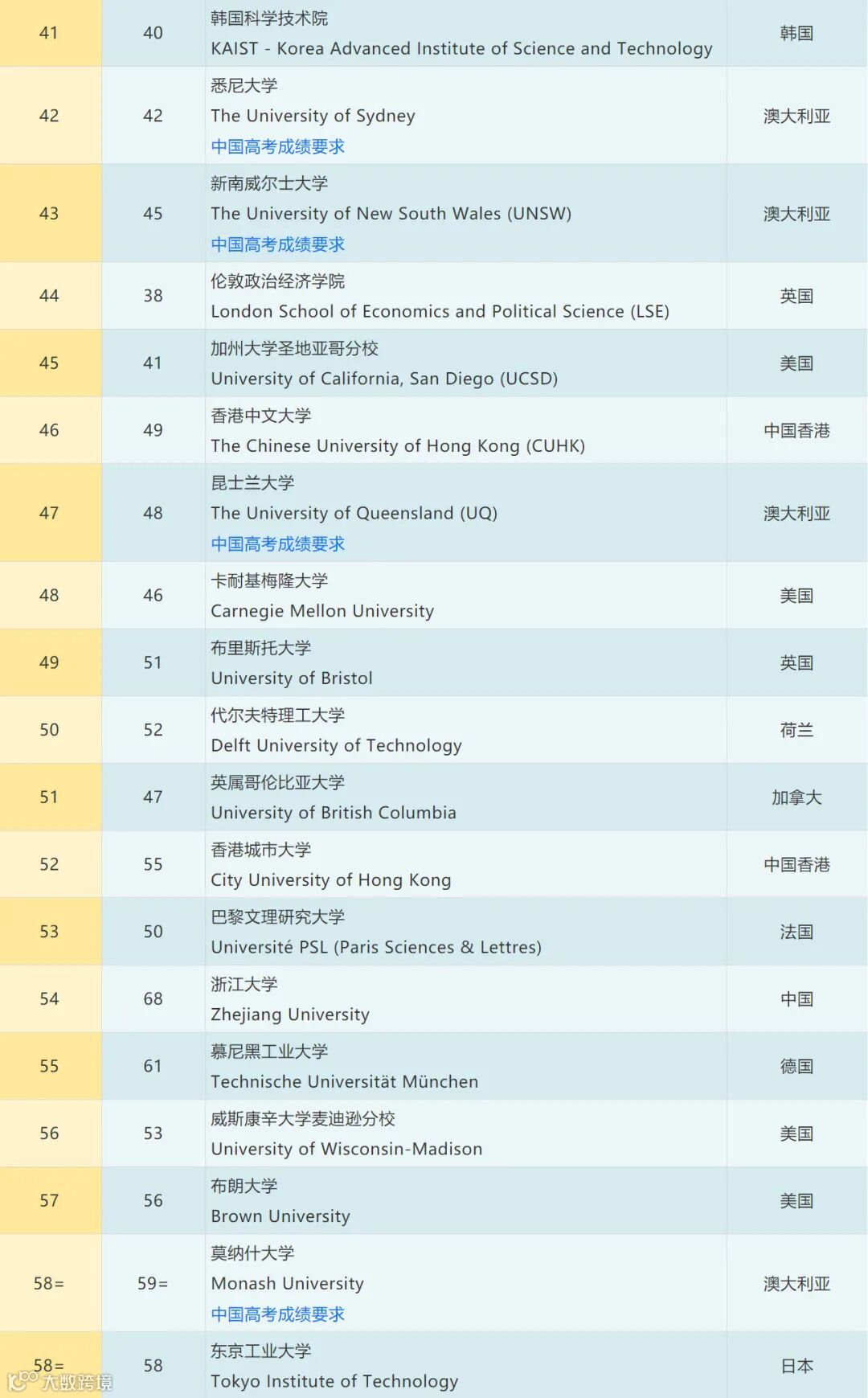Click 'The Chinese University of Hong Kong (CUHK)'
The height and width of the screenshot is (1398, 868).
(398, 446)
